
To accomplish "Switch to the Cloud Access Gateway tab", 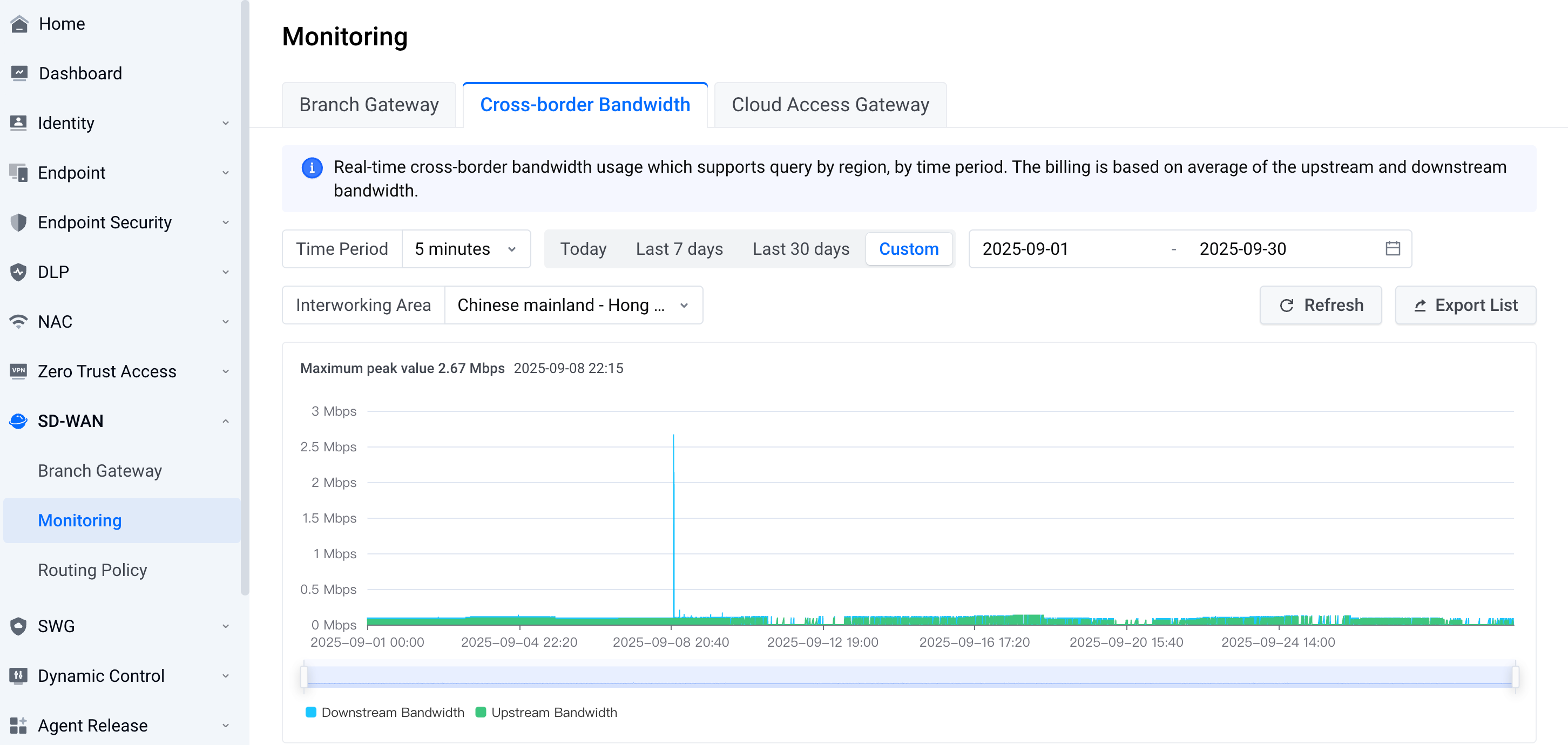I will click(830, 105).
